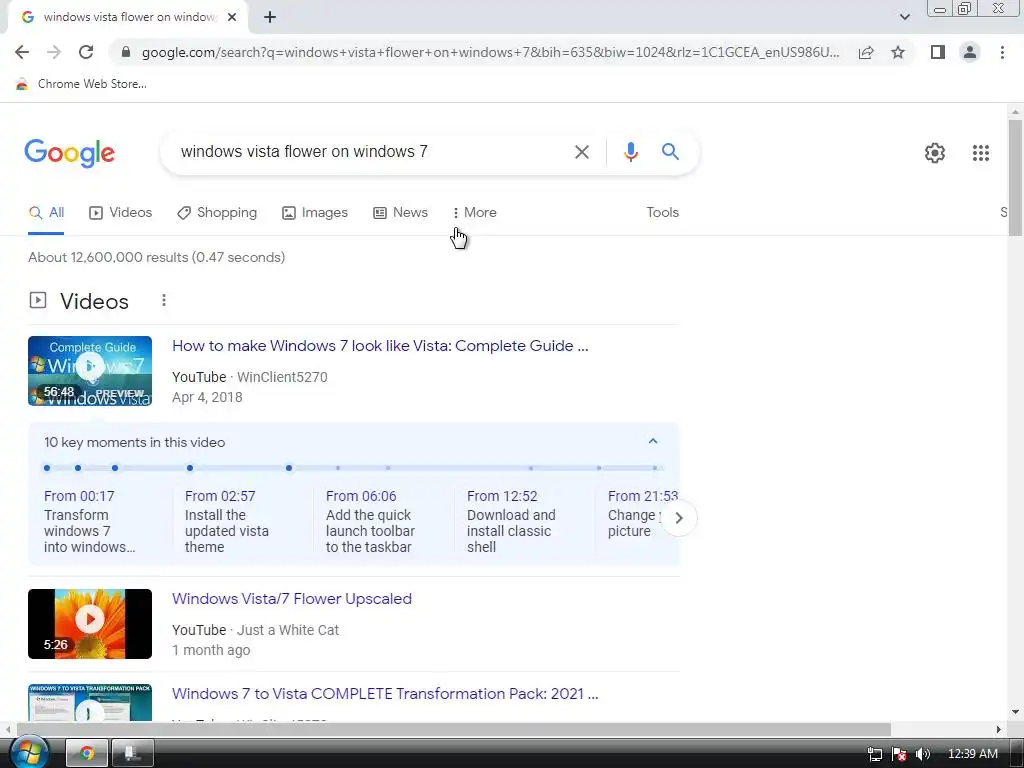
Task: Open the Chrome three-dot menu
Action: tap(1002, 52)
